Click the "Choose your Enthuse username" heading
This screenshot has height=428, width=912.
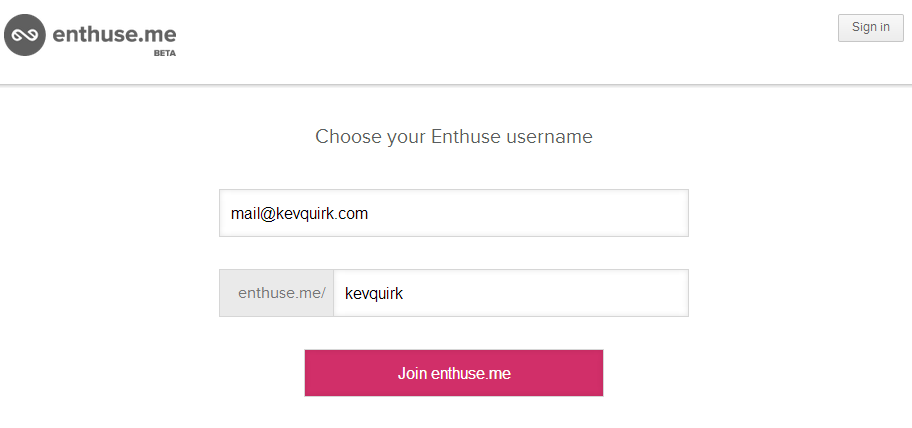pyautogui.click(x=454, y=137)
